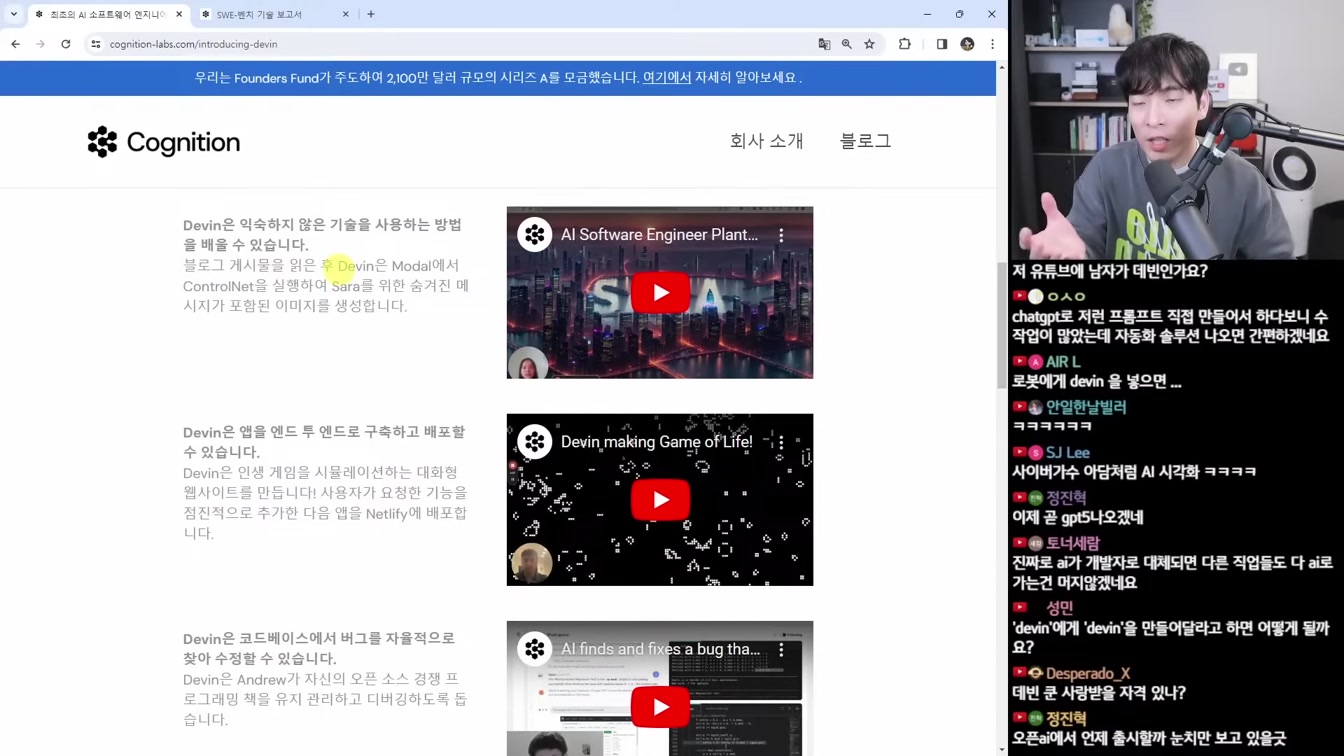Bookmark this page with star icon
Viewport: 1344px width, 756px height.
[870, 44]
